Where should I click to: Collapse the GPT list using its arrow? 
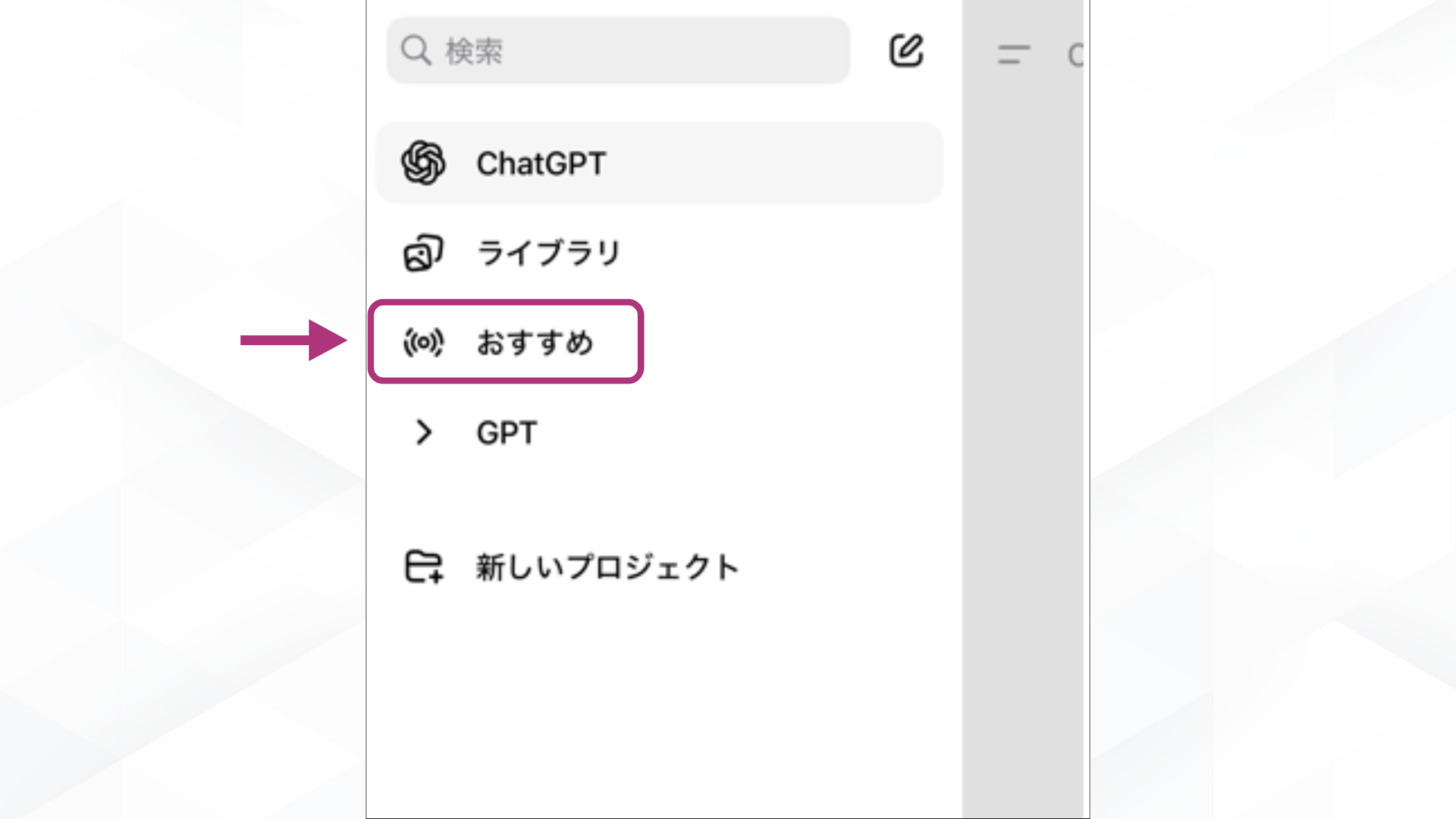tap(425, 432)
